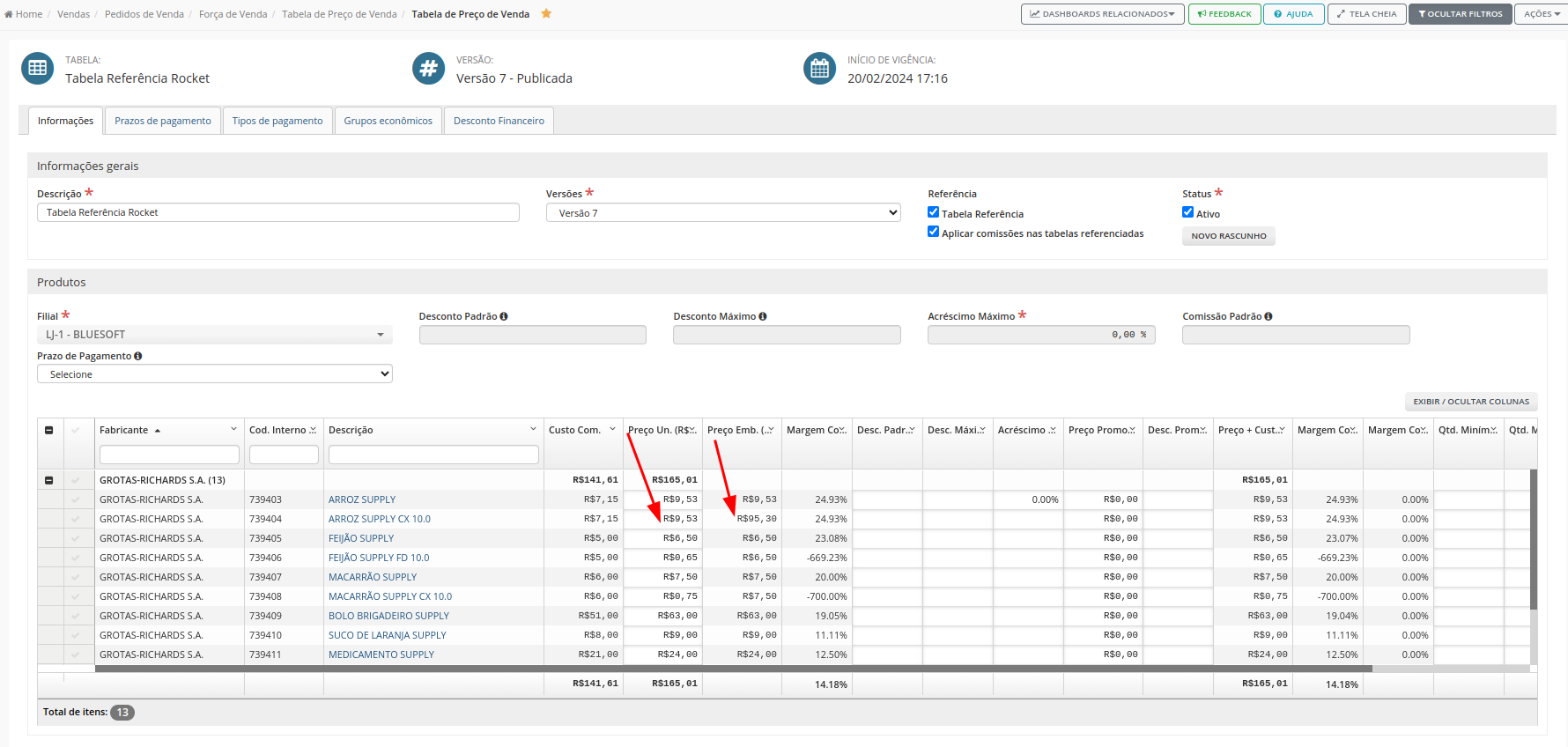Collapse the GROTAS-RICHARDS S.A. group row
This screenshot has height=747, width=1568.
click(49, 480)
